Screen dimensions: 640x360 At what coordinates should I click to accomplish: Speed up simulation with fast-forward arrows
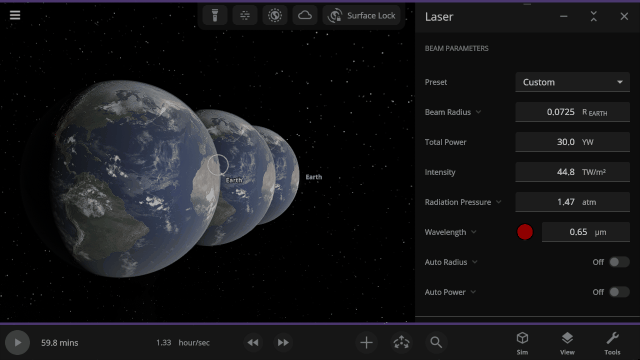click(x=283, y=342)
